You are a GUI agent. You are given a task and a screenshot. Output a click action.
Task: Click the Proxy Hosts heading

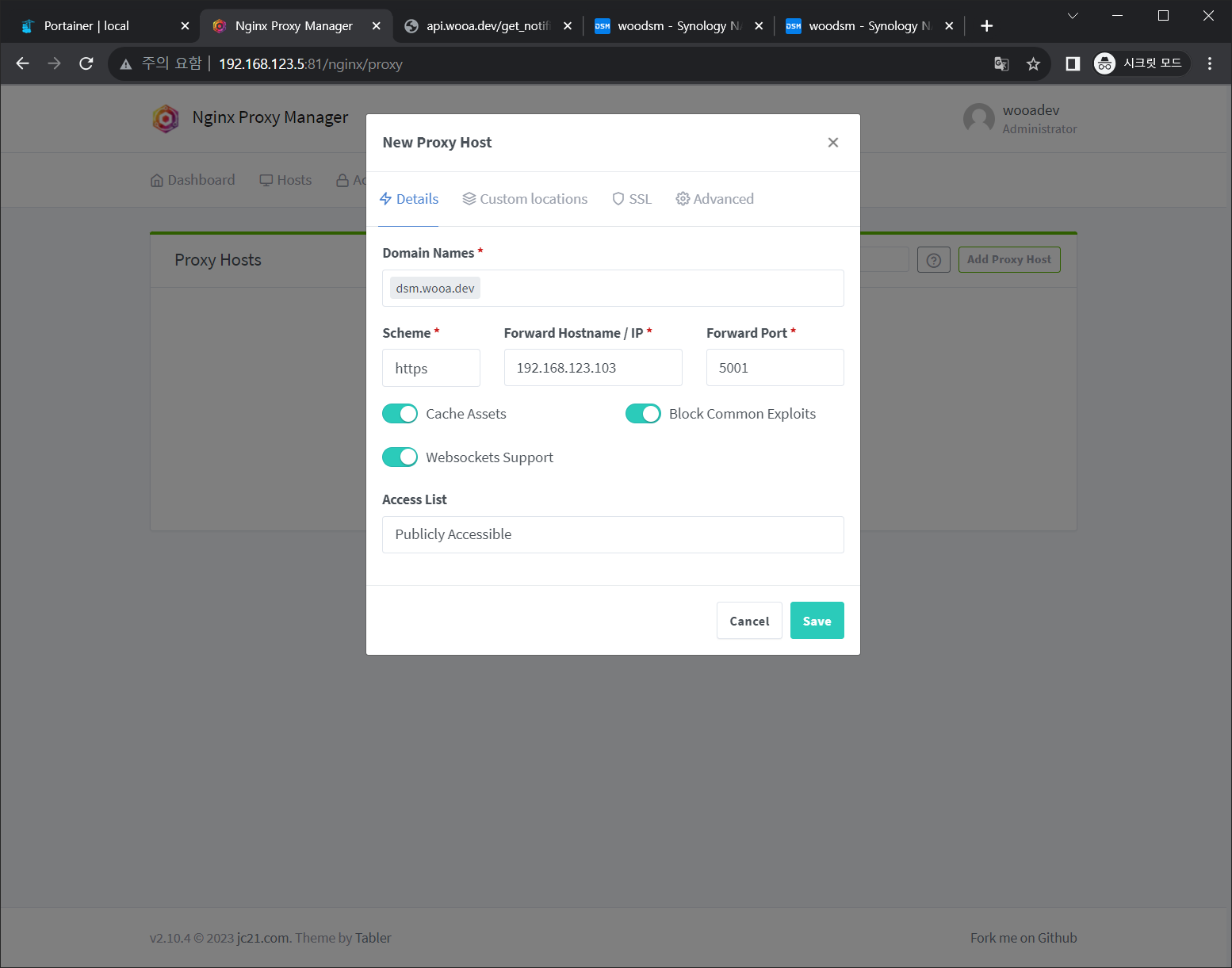point(218,260)
